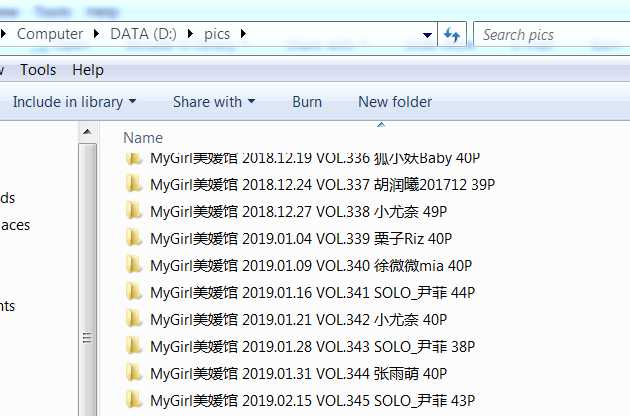Select the 2019.01.04 VOL.339 Riz 40P folder name
Image resolution: width=630 pixels, height=416 pixels.
click(x=301, y=239)
